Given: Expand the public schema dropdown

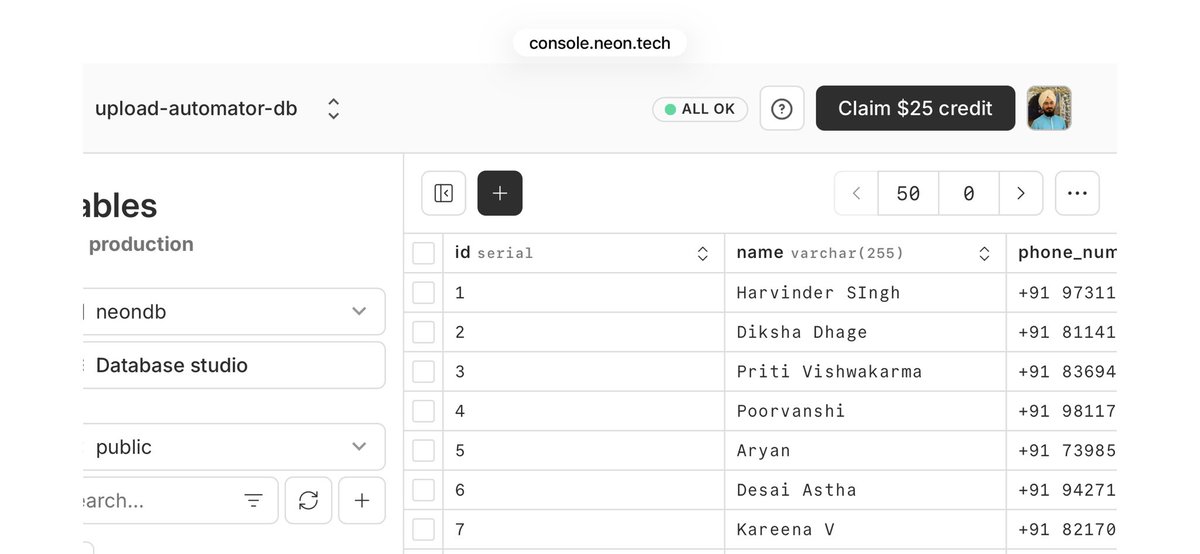Looking at the screenshot, I should tap(234, 447).
